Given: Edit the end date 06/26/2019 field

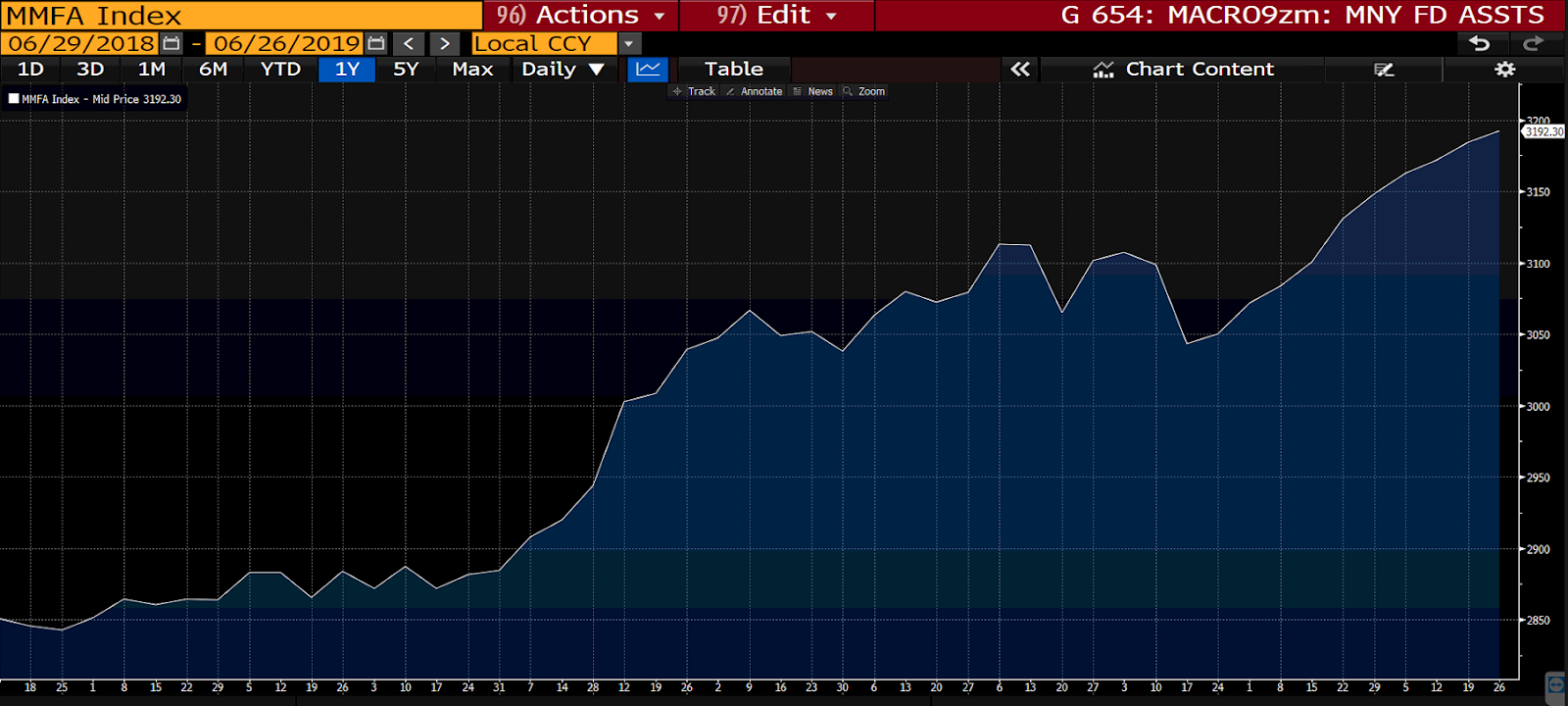Looking at the screenshot, I should tap(286, 43).
